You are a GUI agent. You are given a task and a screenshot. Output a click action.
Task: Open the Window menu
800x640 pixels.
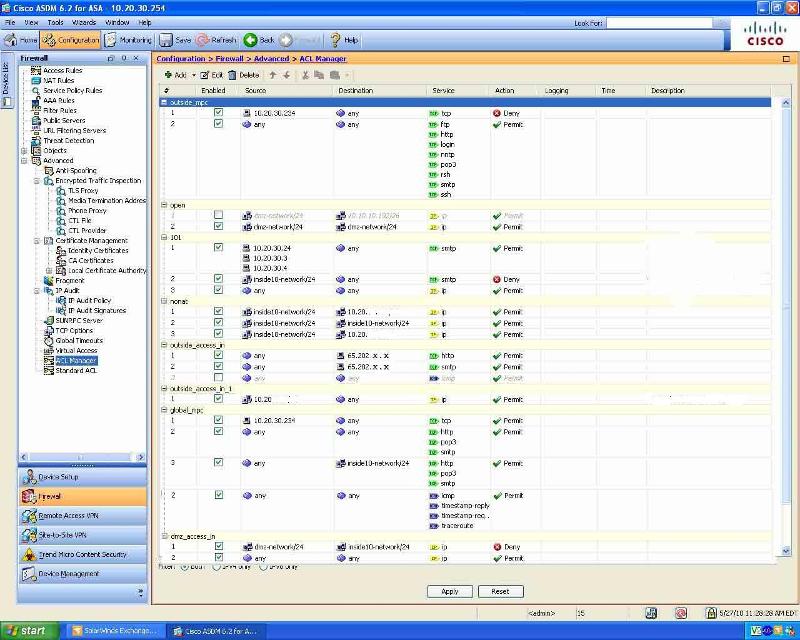click(x=117, y=22)
